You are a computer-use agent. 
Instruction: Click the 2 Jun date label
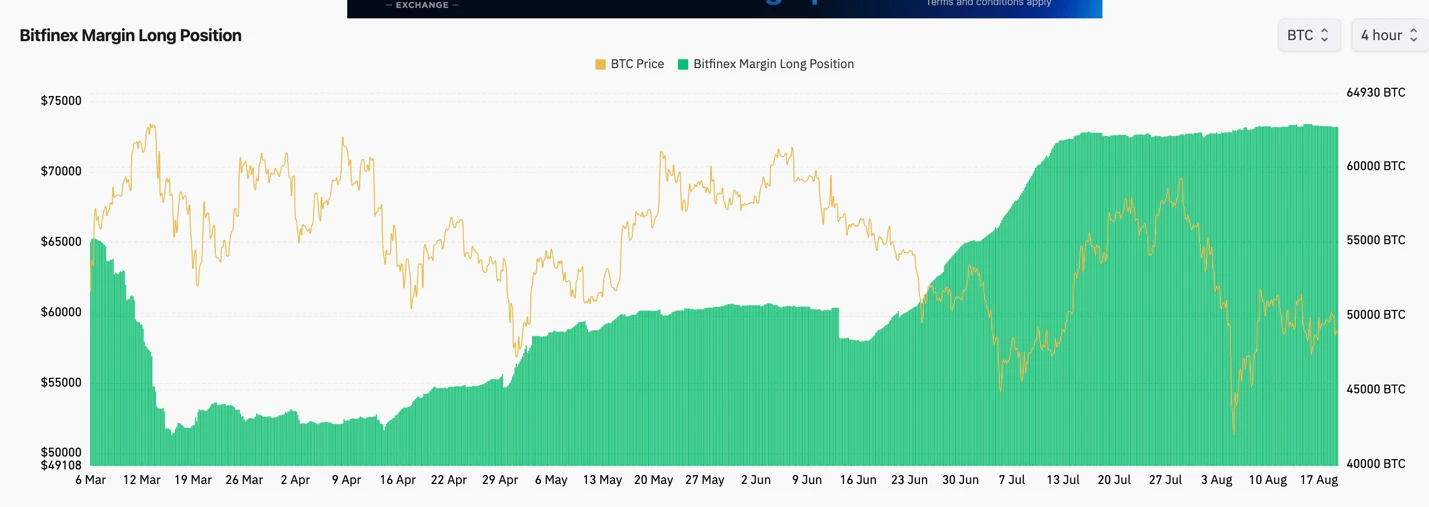point(756,480)
